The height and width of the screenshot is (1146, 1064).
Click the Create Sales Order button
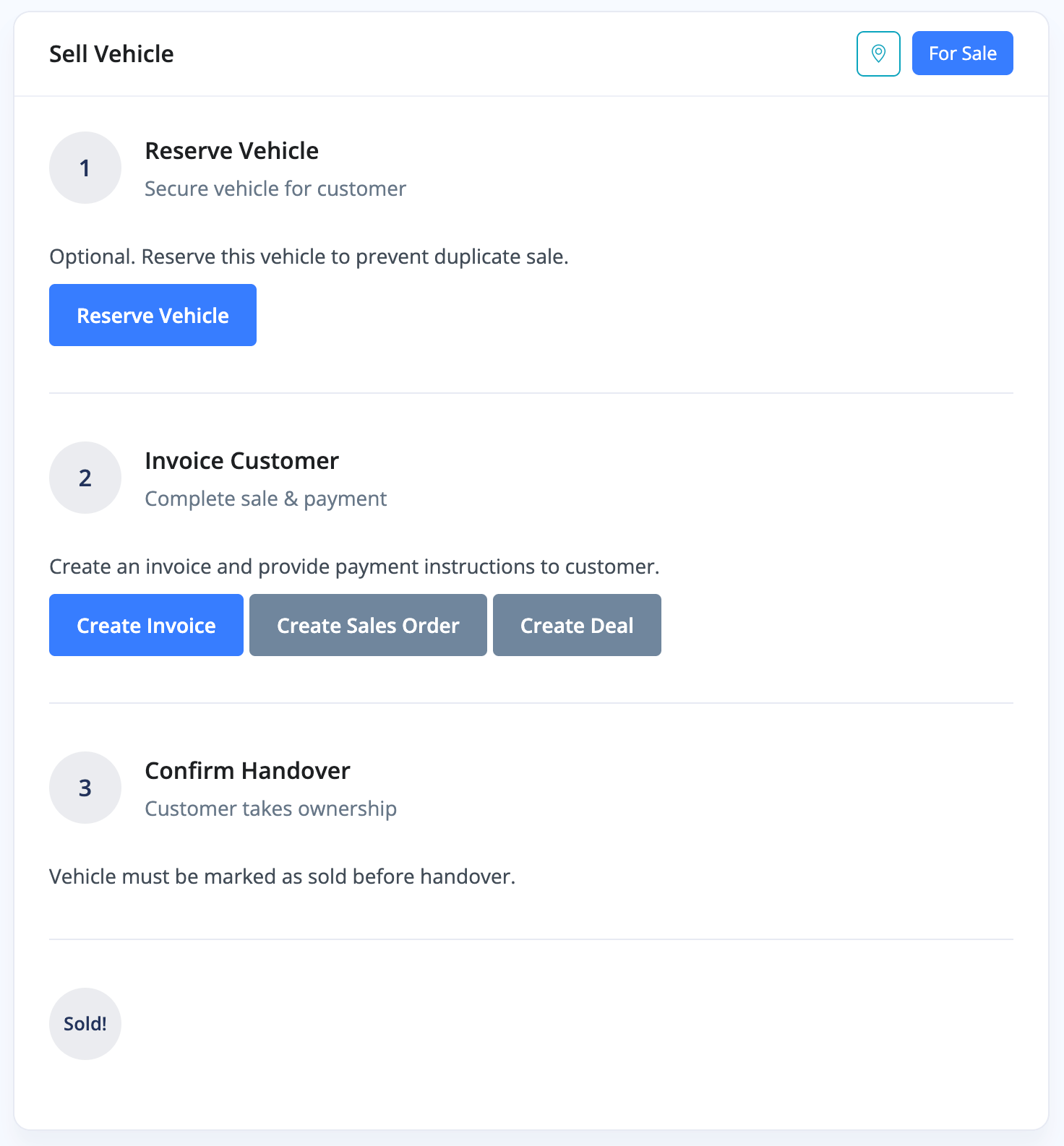(x=368, y=625)
